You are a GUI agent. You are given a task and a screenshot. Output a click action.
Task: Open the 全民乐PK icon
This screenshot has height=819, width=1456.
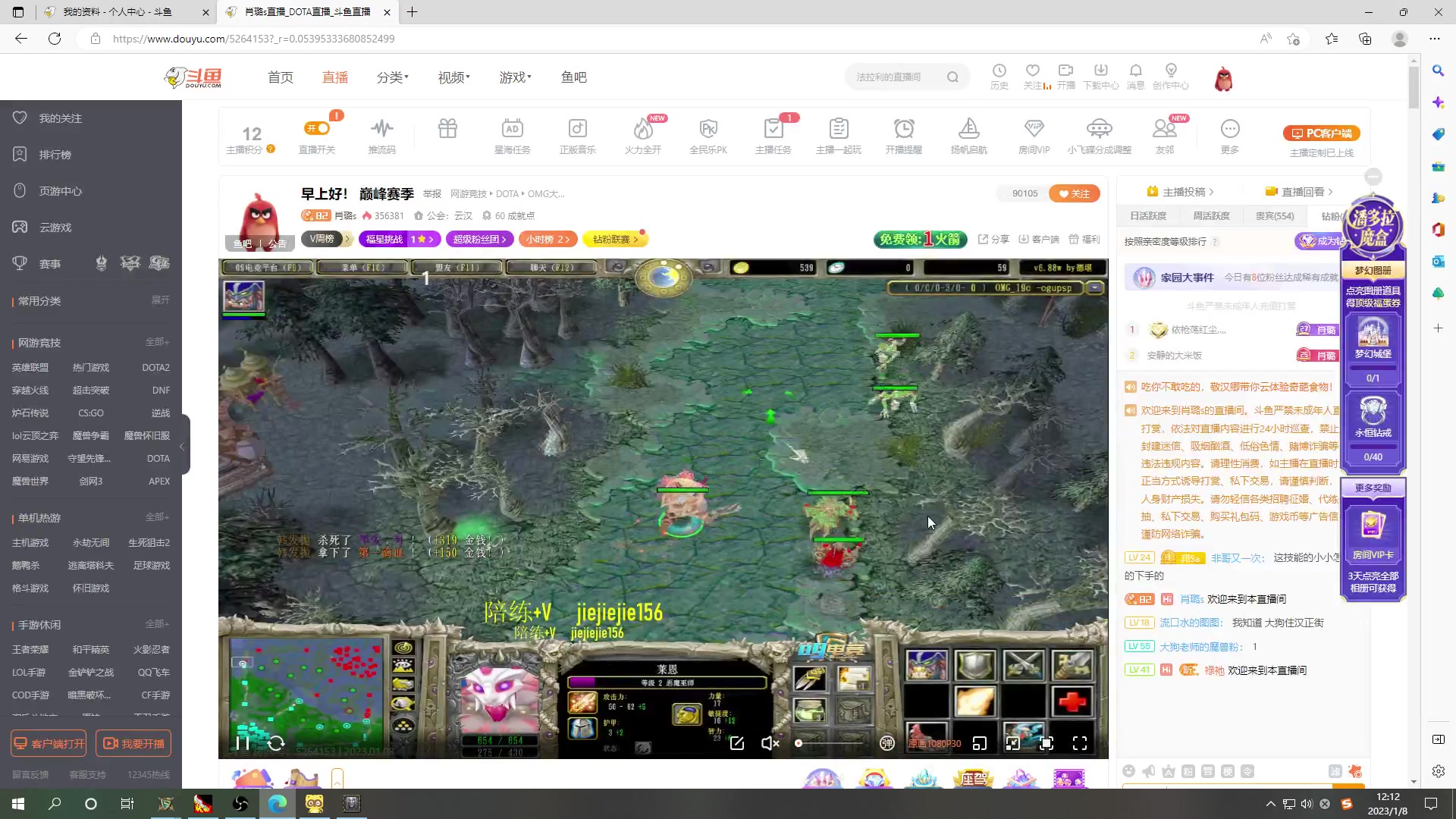coord(708,129)
